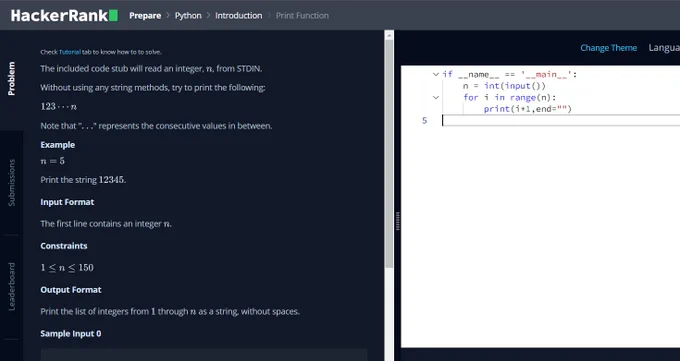Click 'The first line contains an integer' text
Viewport: 680px width, 361px height.
[x=106, y=224]
